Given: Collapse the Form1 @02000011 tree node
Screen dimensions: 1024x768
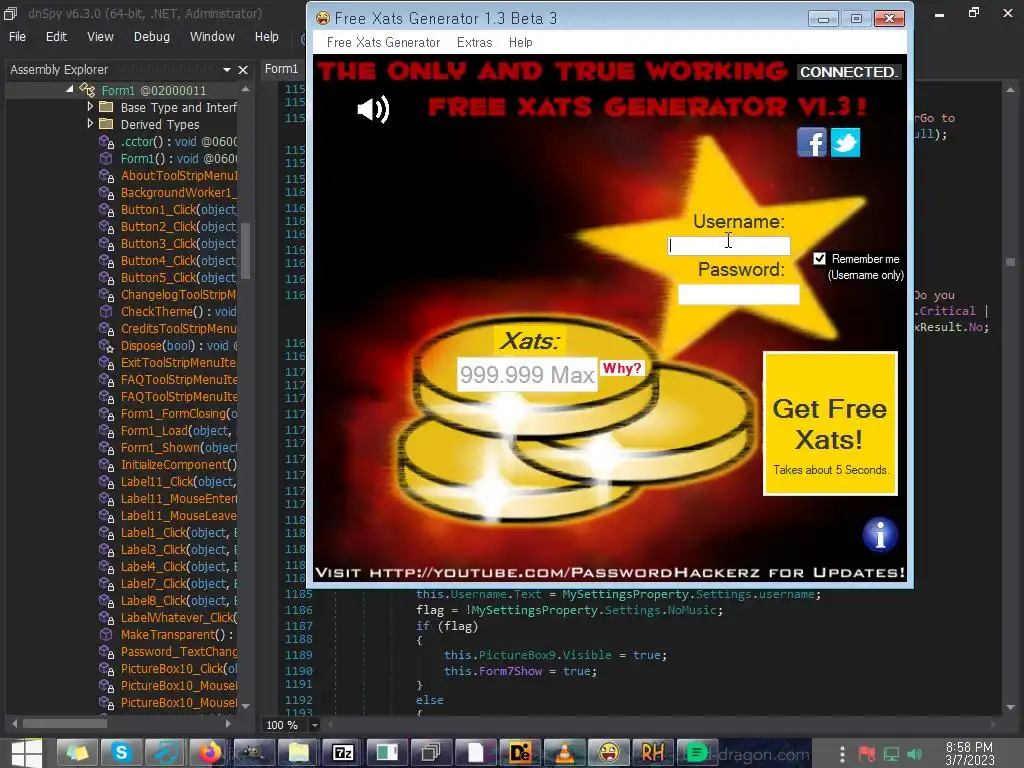Looking at the screenshot, I should click(70, 89).
